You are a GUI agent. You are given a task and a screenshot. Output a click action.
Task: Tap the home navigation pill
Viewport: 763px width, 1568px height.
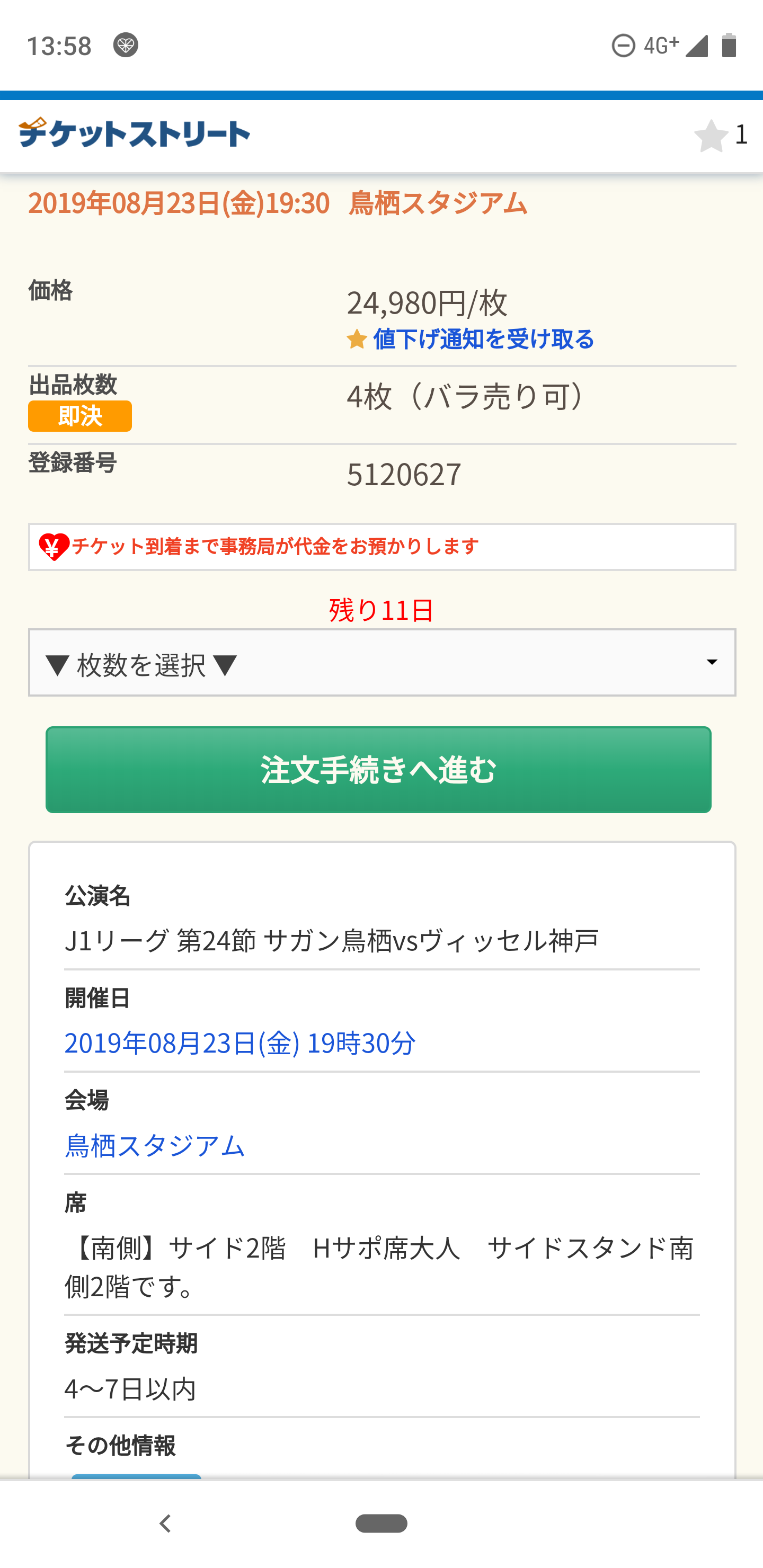(381, 1524)
